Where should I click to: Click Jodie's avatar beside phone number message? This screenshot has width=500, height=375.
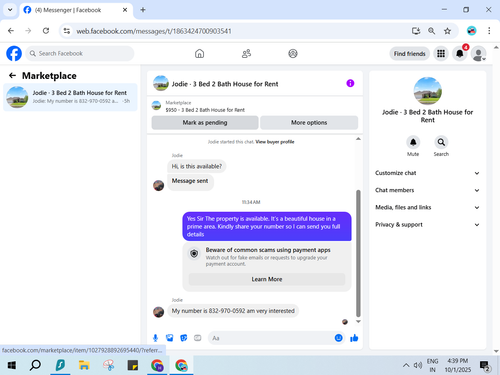click(x=158, y=312)
